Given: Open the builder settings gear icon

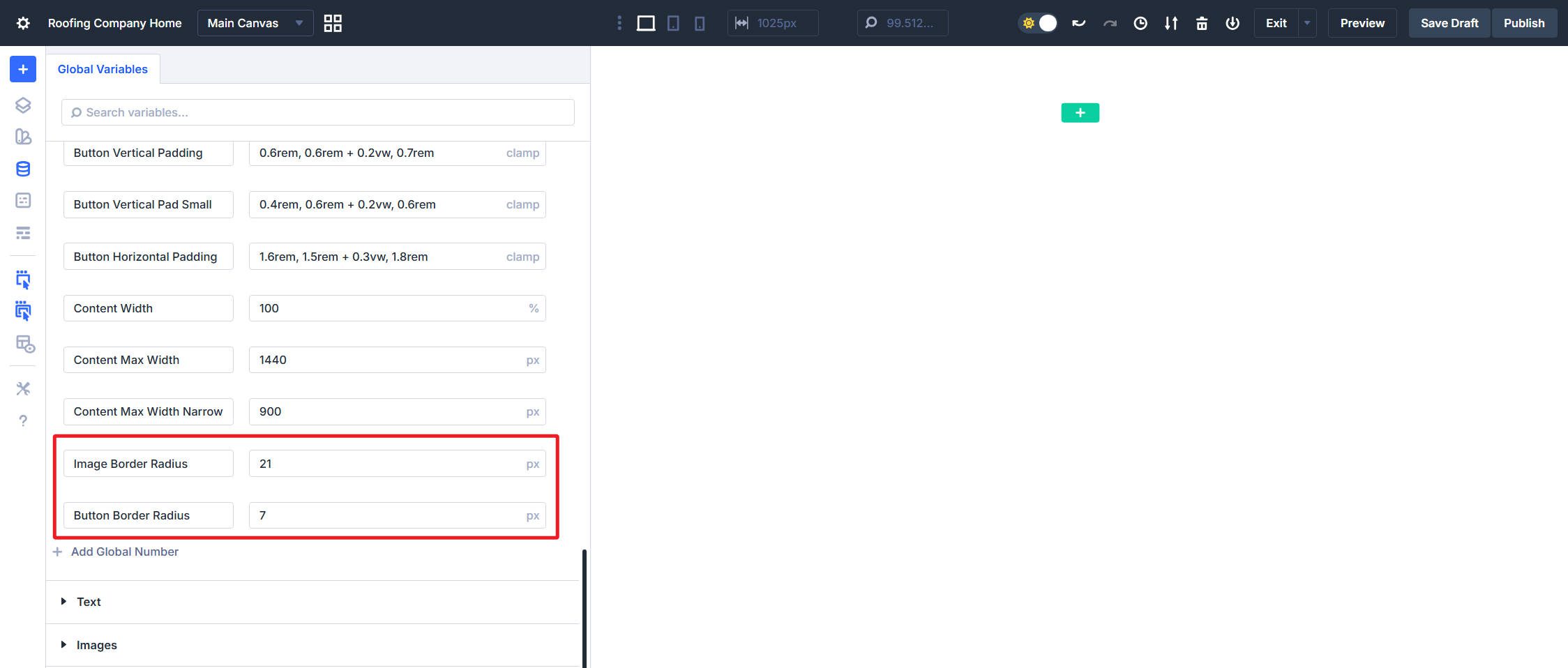Looking at the screenshot, I should (x=23, y=22).
